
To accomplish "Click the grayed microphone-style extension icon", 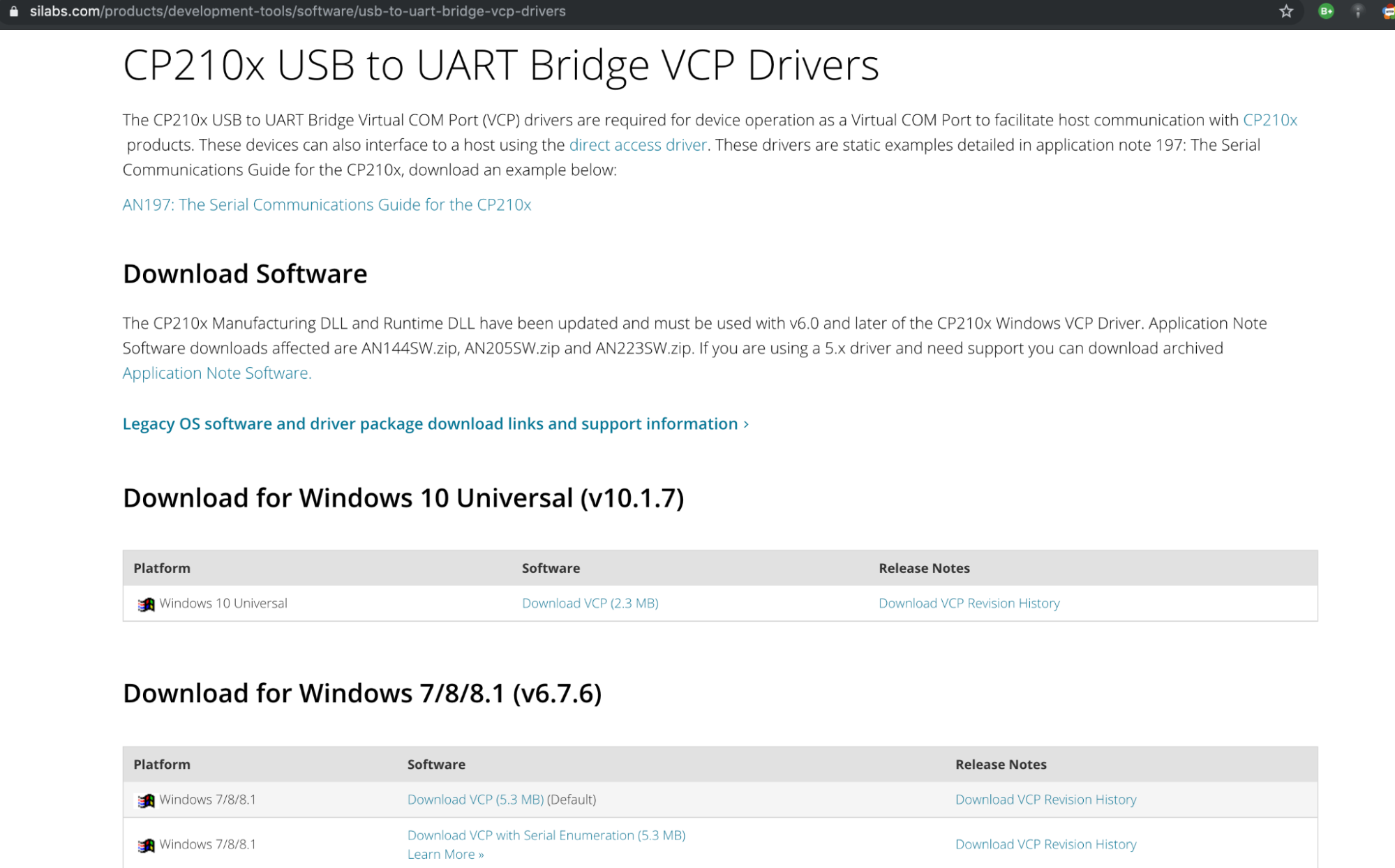I will coord(1357,11).
